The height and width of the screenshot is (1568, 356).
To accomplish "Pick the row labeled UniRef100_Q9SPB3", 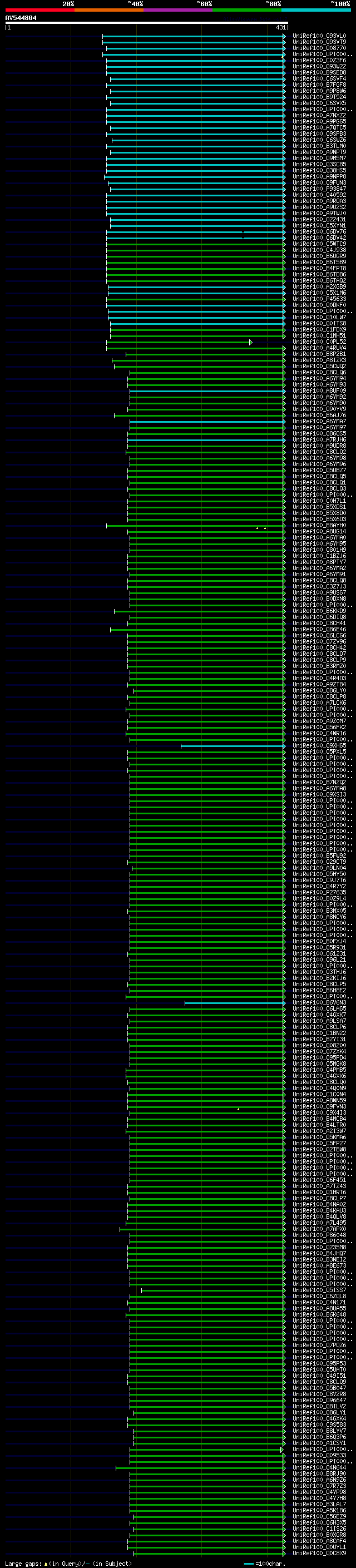I will point(319,134).
